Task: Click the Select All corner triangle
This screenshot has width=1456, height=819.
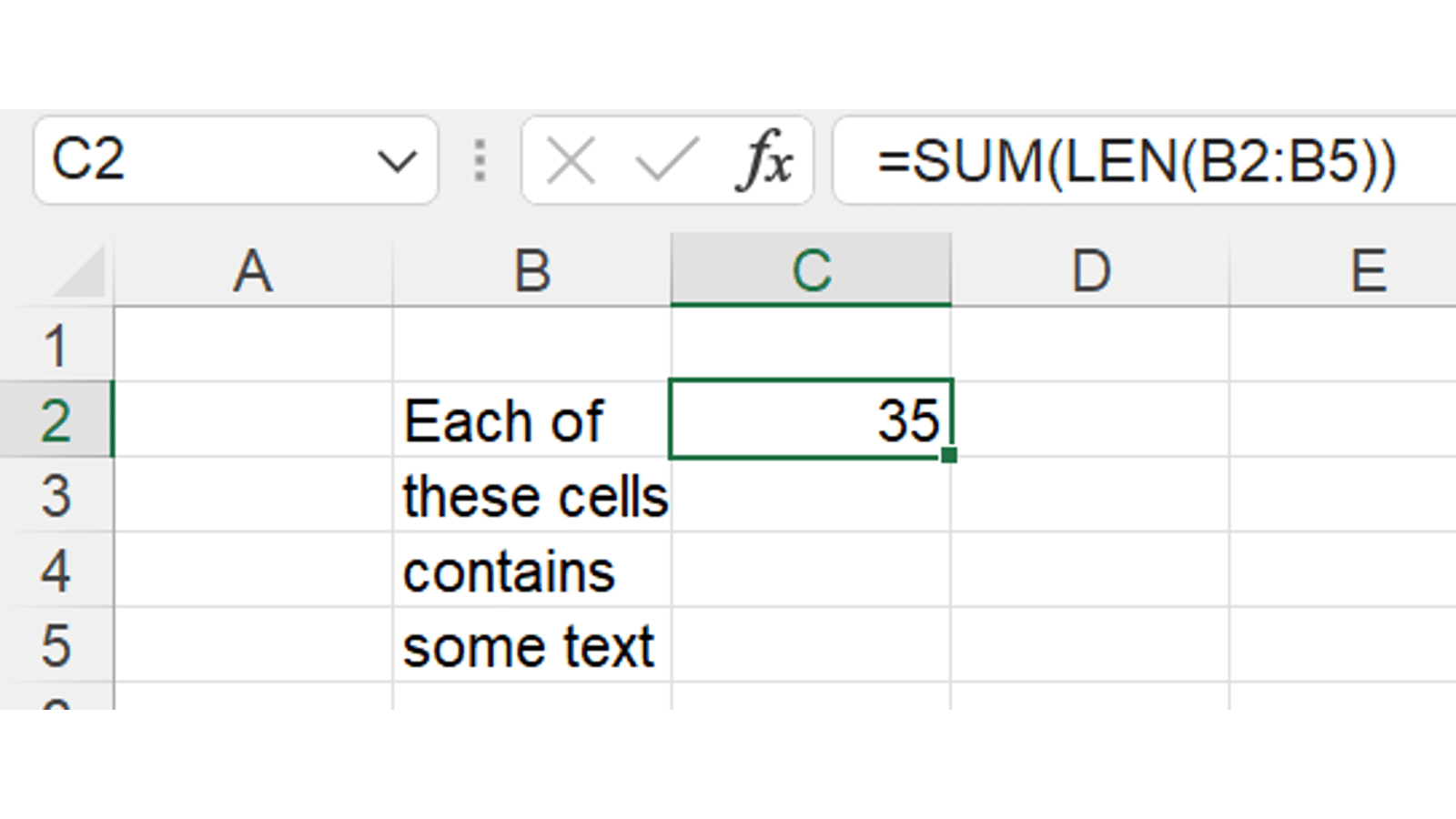Action: [x=80, y=273]
